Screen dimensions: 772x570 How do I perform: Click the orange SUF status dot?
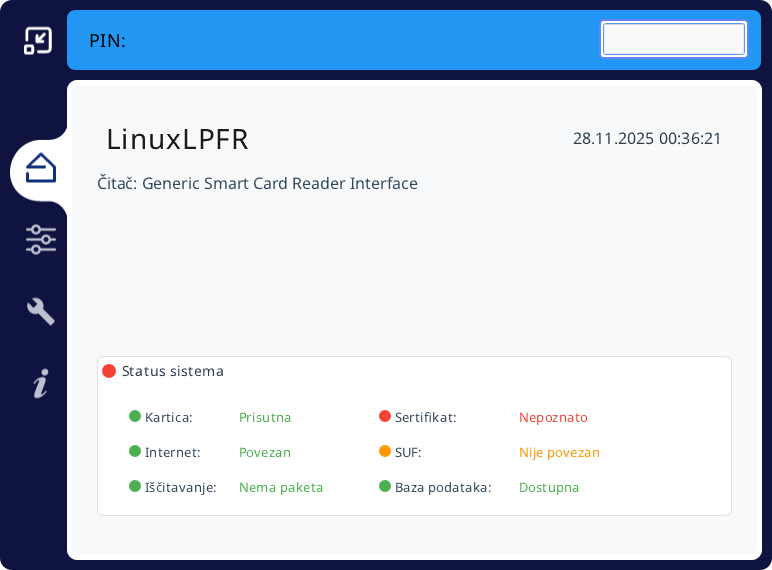pos(385,452)
